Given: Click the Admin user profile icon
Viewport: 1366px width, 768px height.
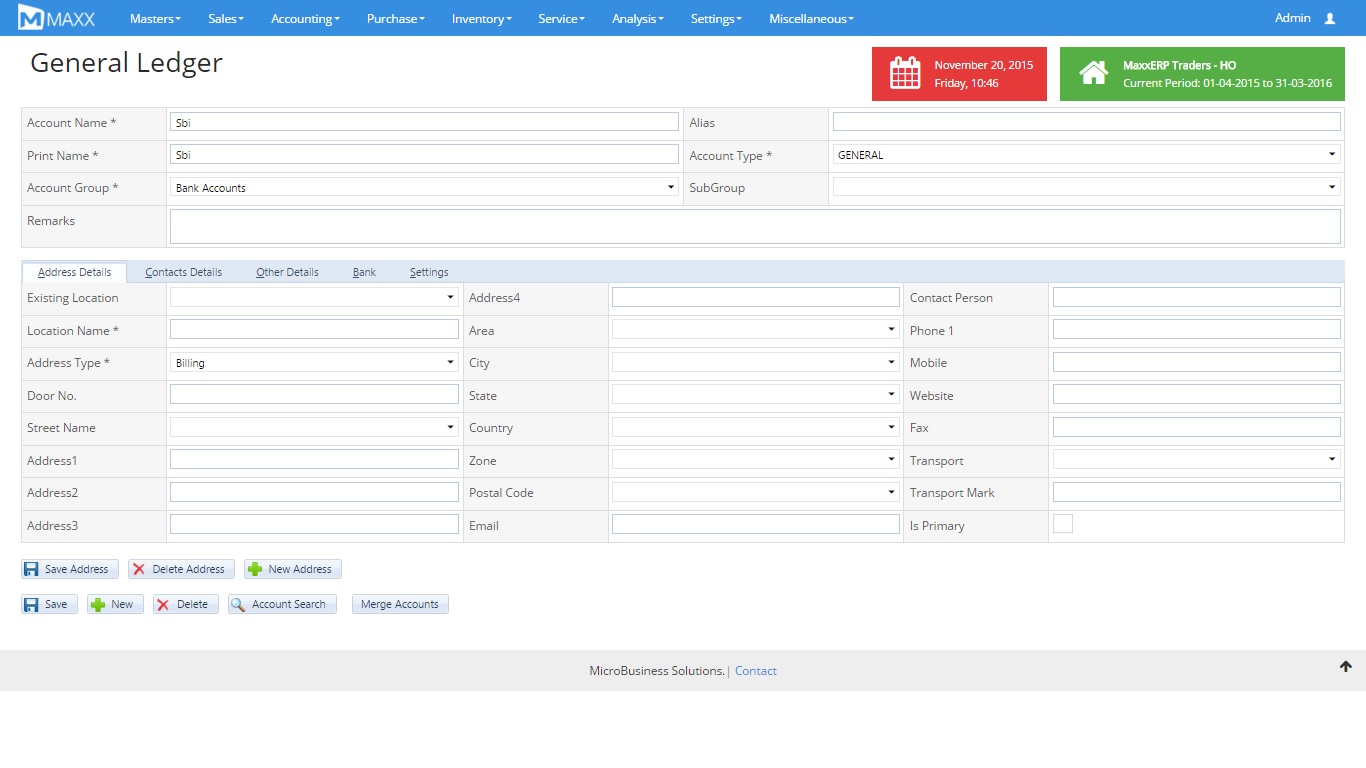Looking at the screenshot, I should click(x=1329, y=18).
